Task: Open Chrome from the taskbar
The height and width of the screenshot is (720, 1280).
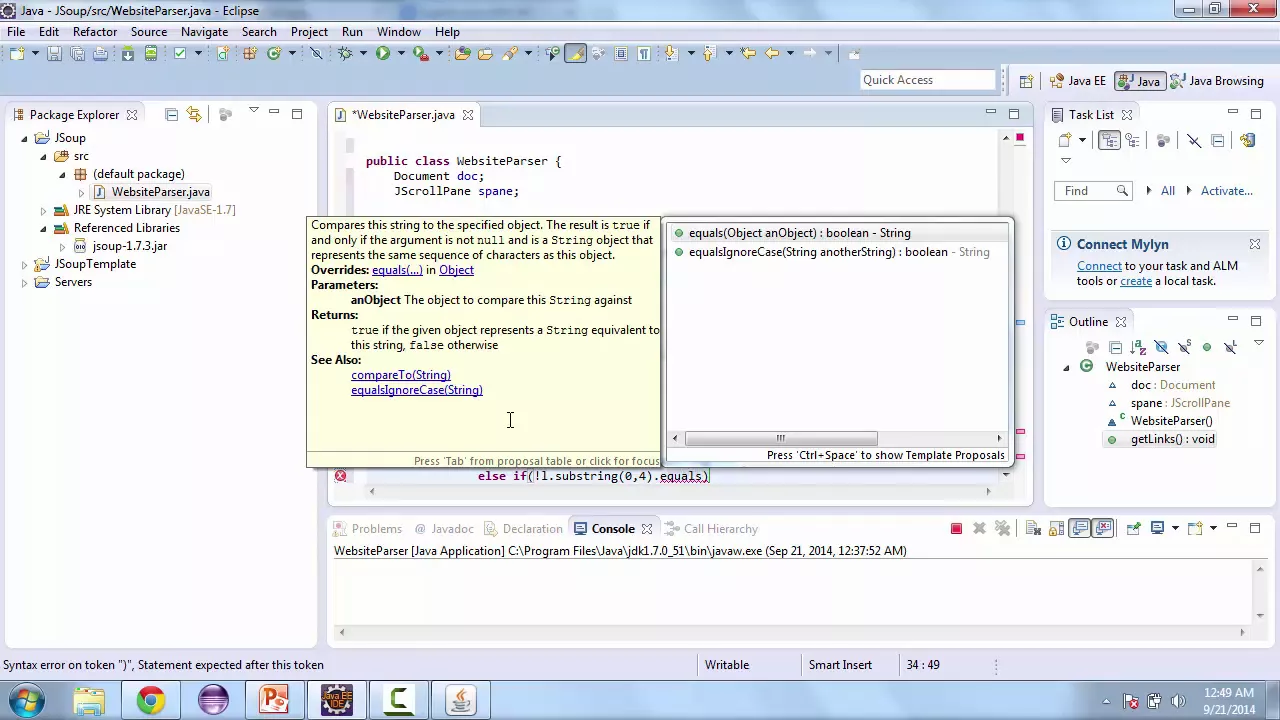Action: click(151, 700)
